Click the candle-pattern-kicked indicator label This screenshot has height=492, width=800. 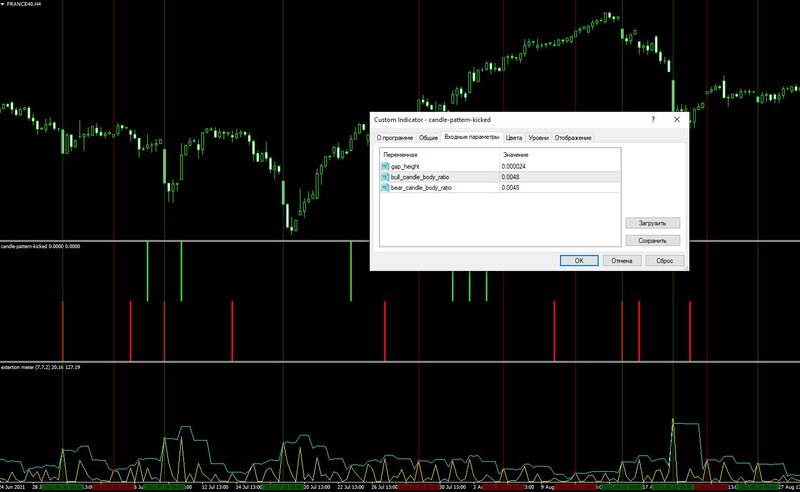click(x=40, y=246)
